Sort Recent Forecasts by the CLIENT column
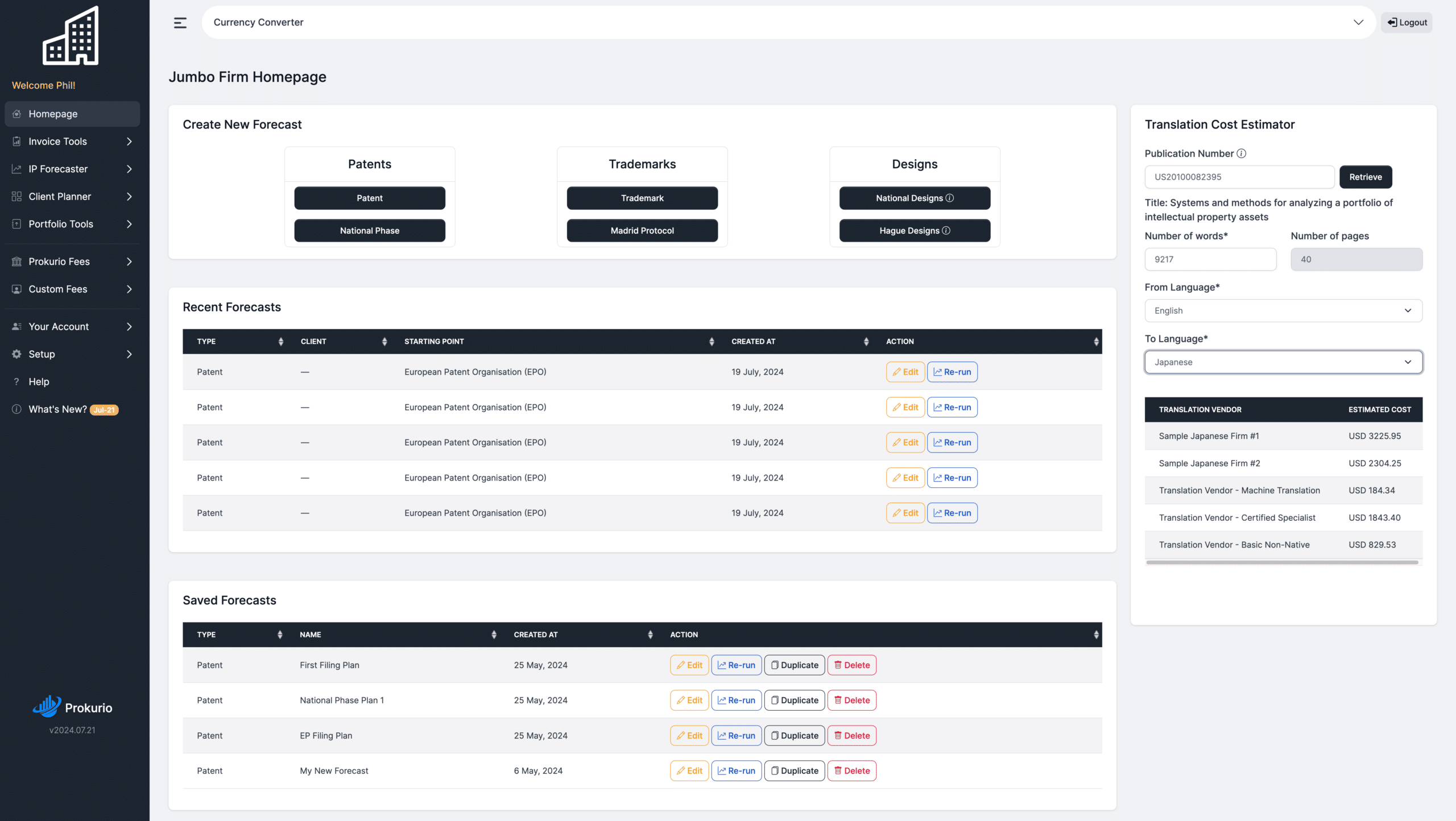The image size is (1456, 821). (384, 341)
